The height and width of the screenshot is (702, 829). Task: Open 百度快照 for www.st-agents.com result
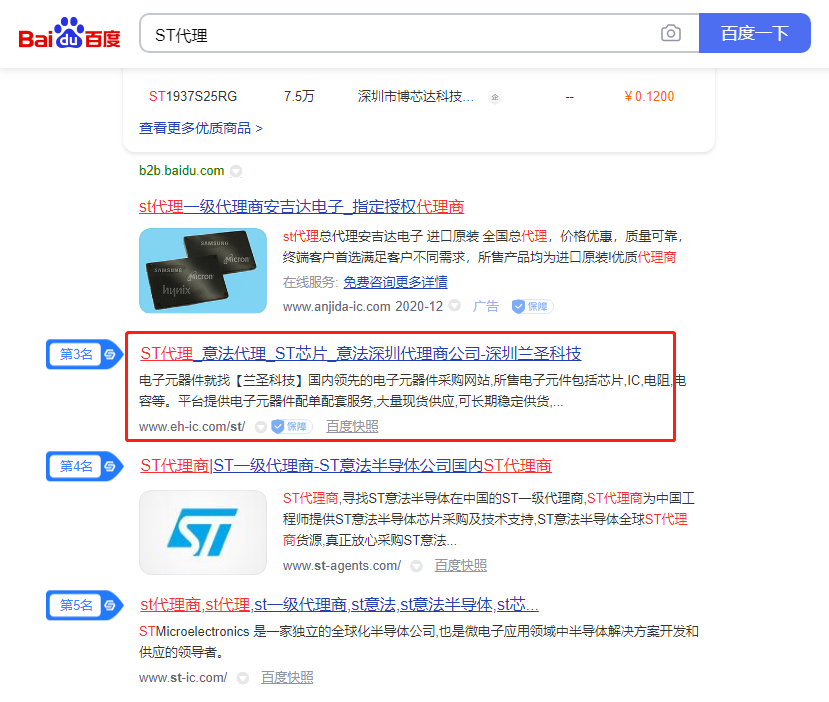tap(460, 566)
